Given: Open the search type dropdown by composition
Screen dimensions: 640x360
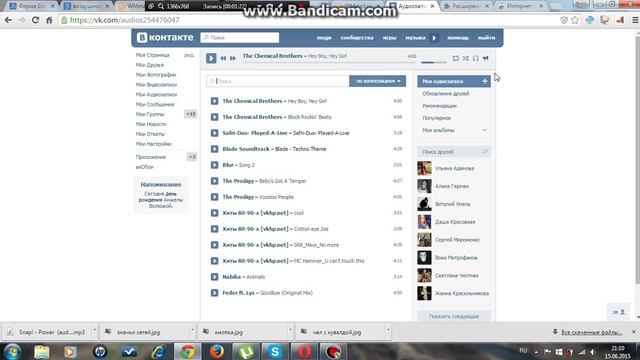Looking at the screenshot, I should [x=378, y=81].
